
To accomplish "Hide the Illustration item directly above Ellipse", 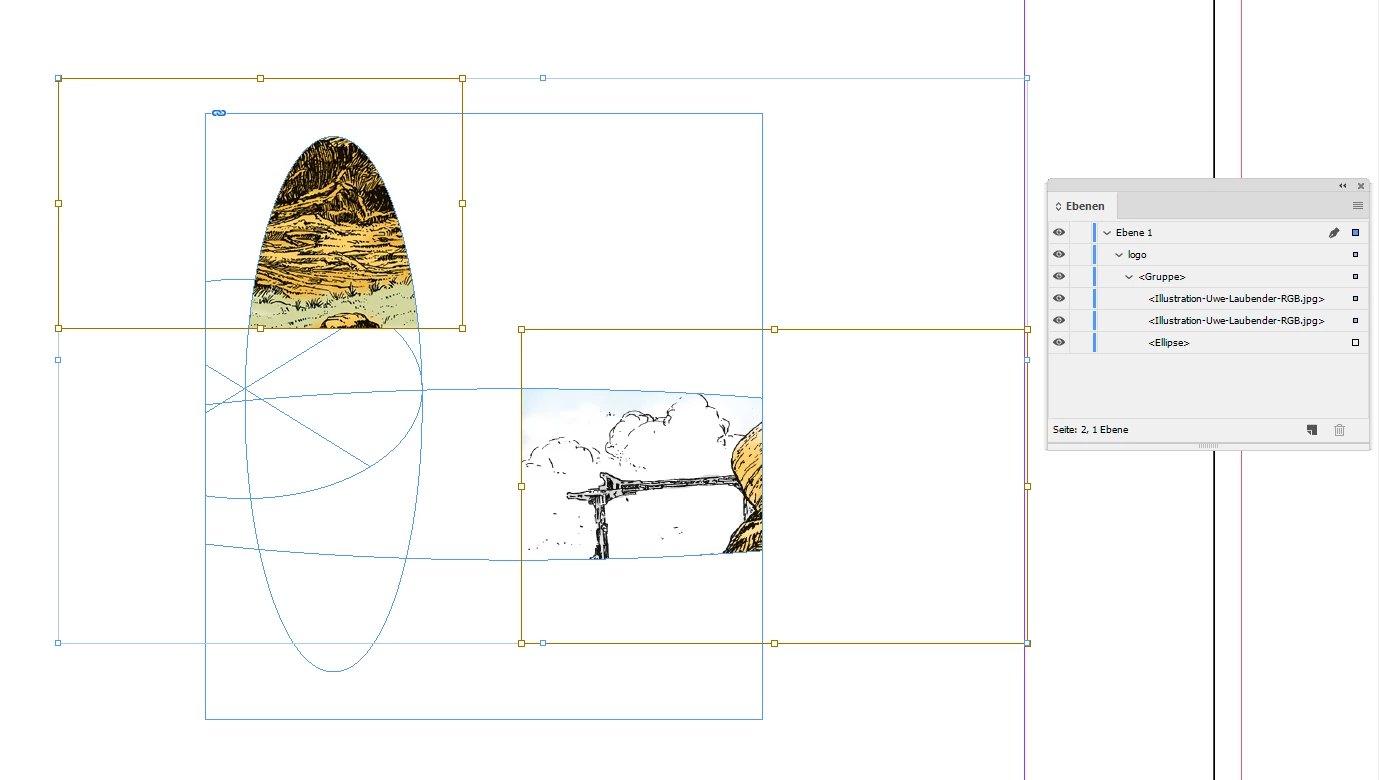I will pyautogui.click(x=1059, y=321).
